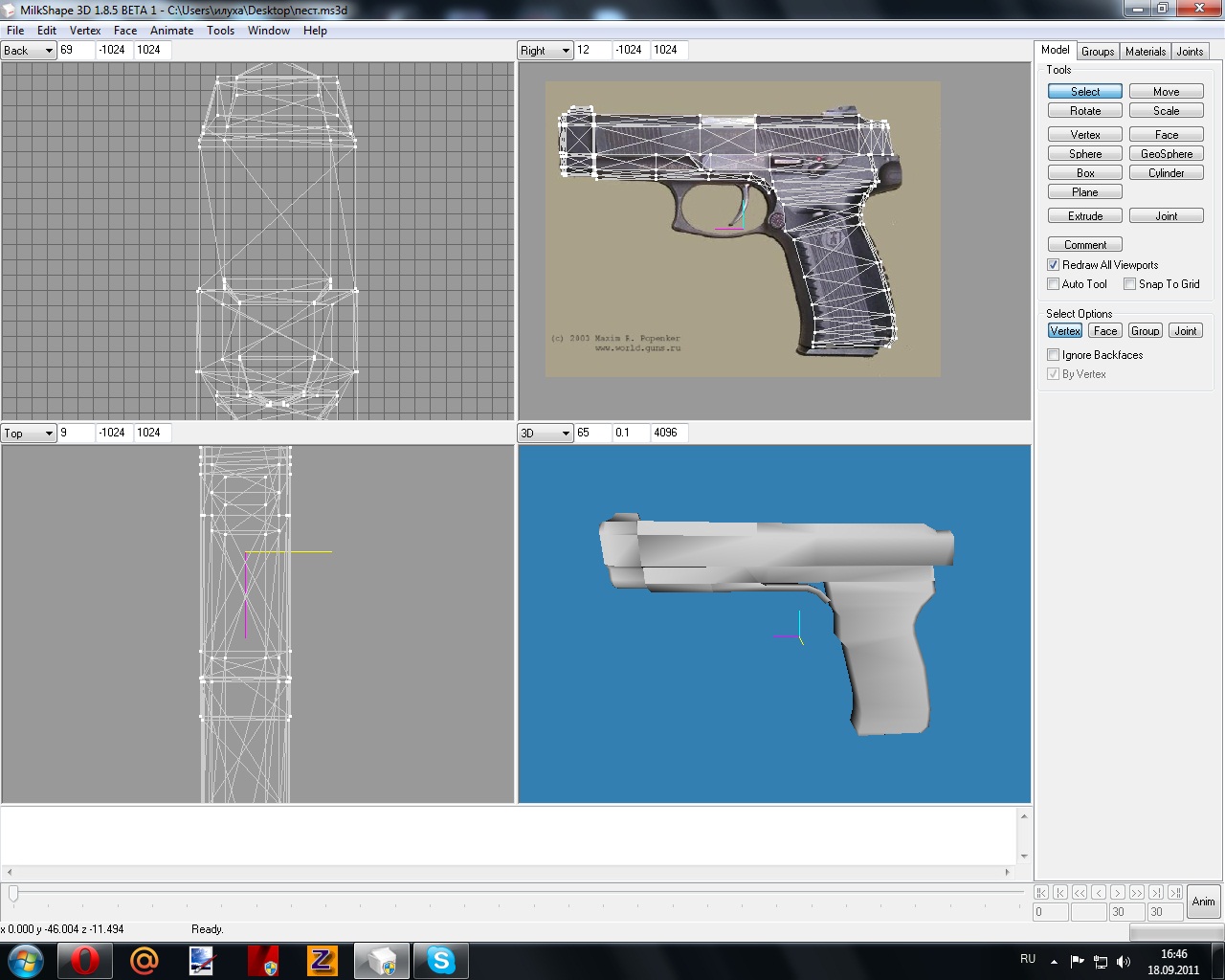This screenshot has height=980, width=1225.
Task: Step to the next animation frame
Action: coord(1117,892)
